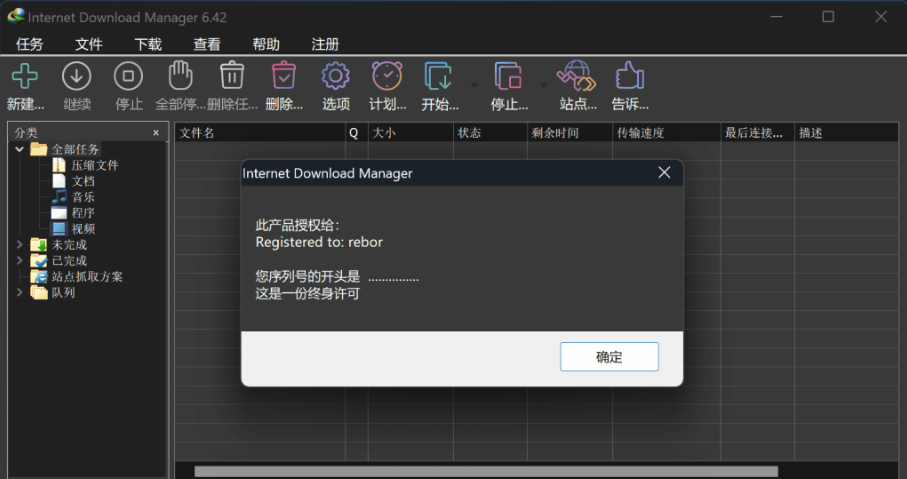Image resolution: width=907 pixels, height=479 pixels.
Task: Sort by 文件名 column header
Action: coord(260,133)
